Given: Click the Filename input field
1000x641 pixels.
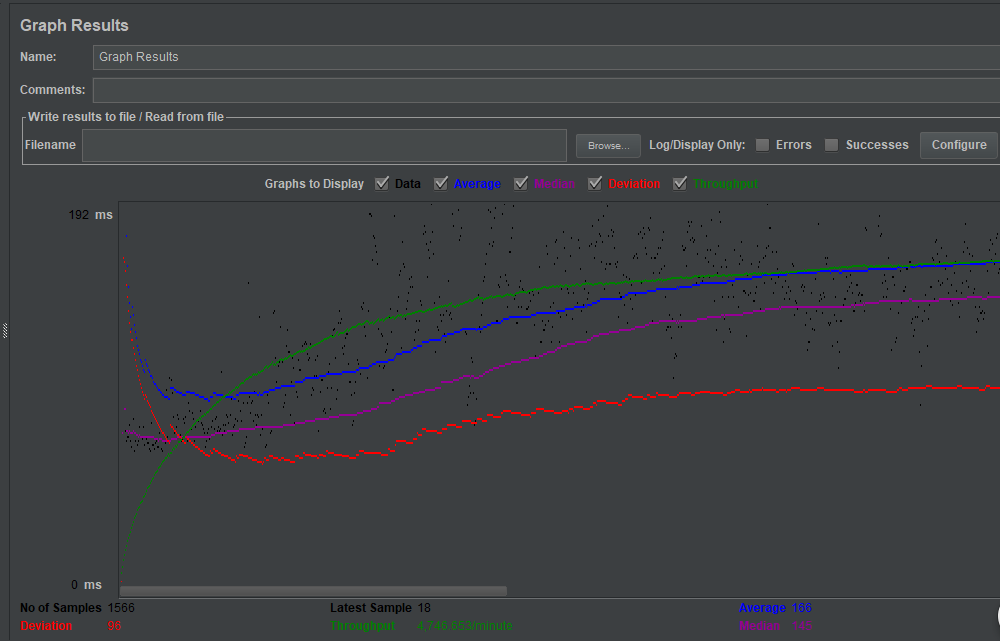Looking at the screenshot, I should click(324, 145).
